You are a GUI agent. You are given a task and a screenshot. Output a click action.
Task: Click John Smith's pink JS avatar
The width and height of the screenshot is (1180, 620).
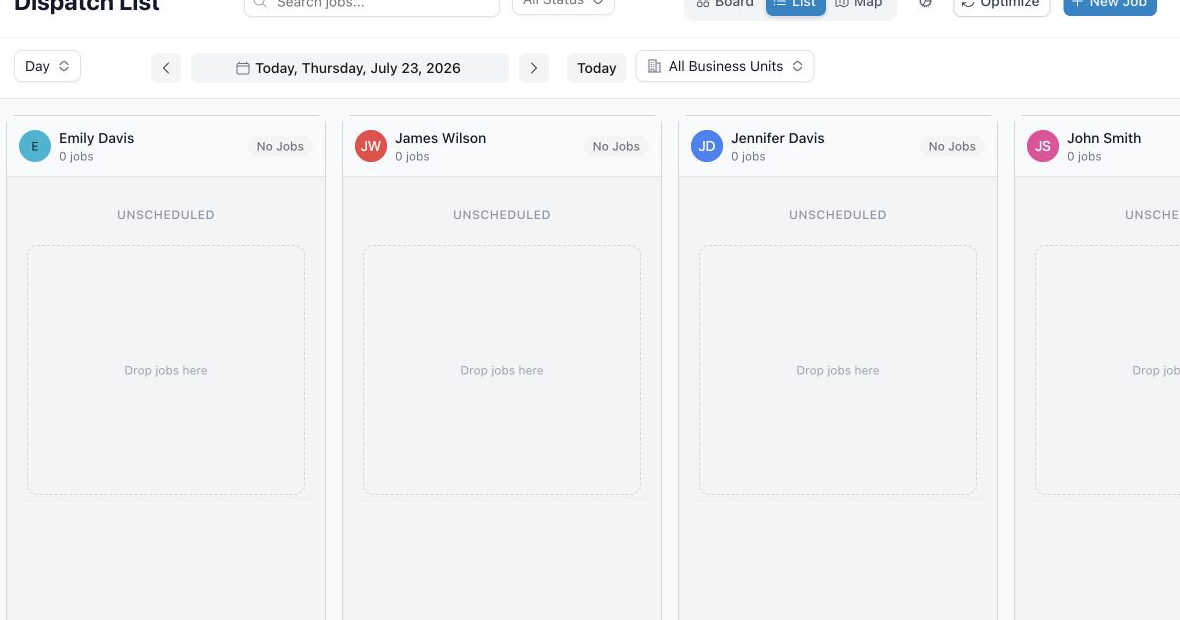[1042, 146]
